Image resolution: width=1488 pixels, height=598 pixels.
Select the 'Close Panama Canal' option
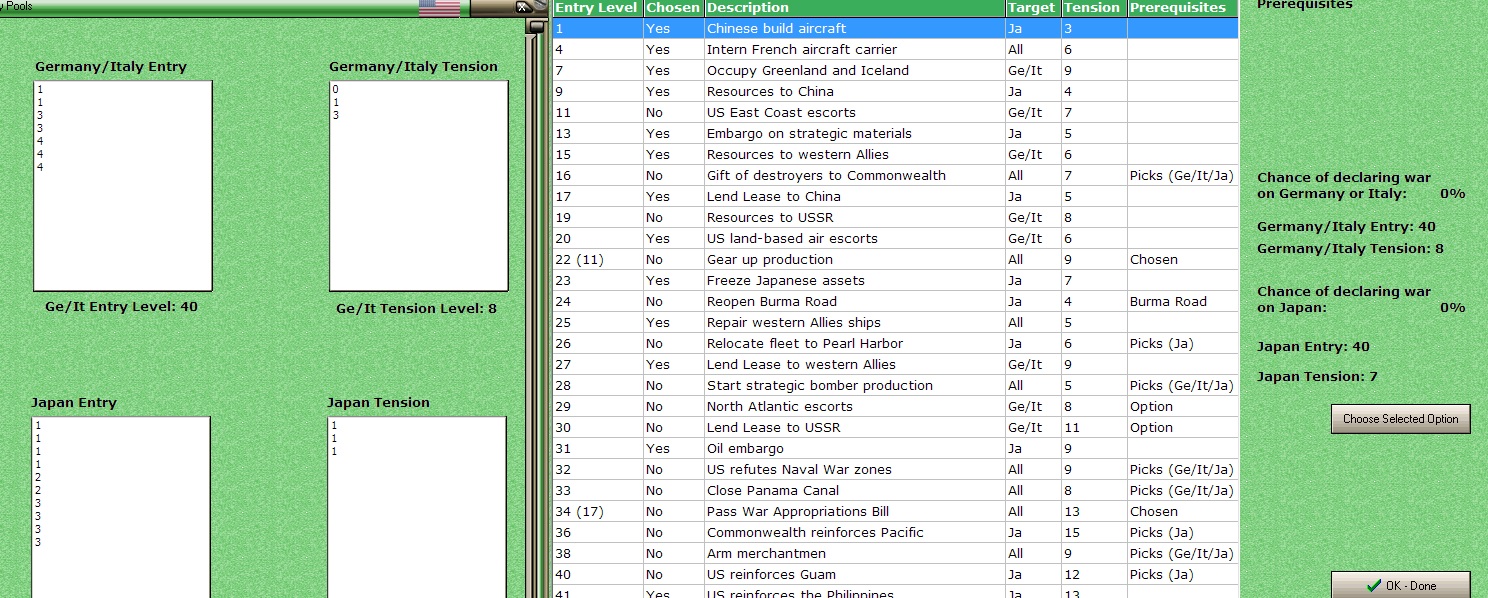(895, 491)
